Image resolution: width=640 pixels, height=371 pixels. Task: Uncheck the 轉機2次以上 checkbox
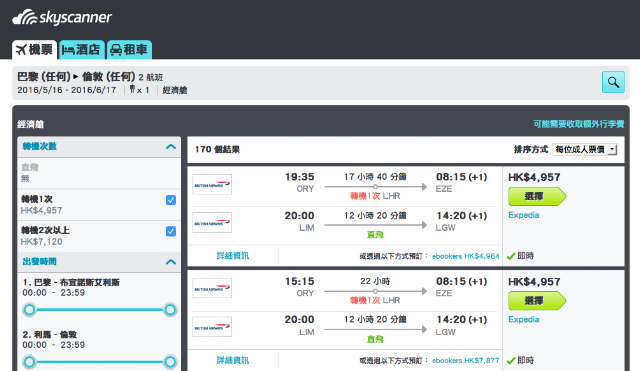pyautogui.click(x=171, y=231)
